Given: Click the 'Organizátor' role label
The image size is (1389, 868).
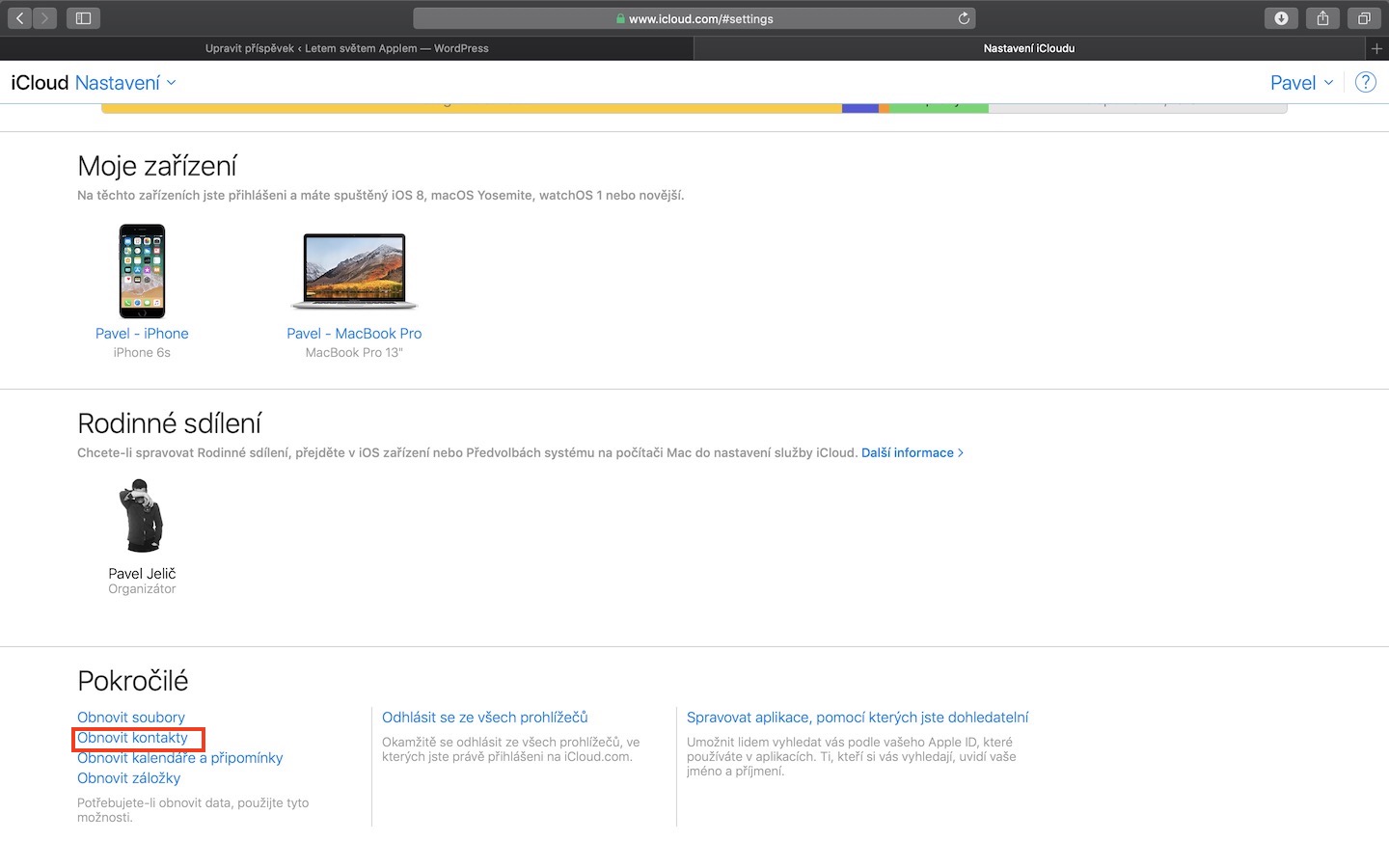Looking at the screenshot, I should (x=142, y=589).
